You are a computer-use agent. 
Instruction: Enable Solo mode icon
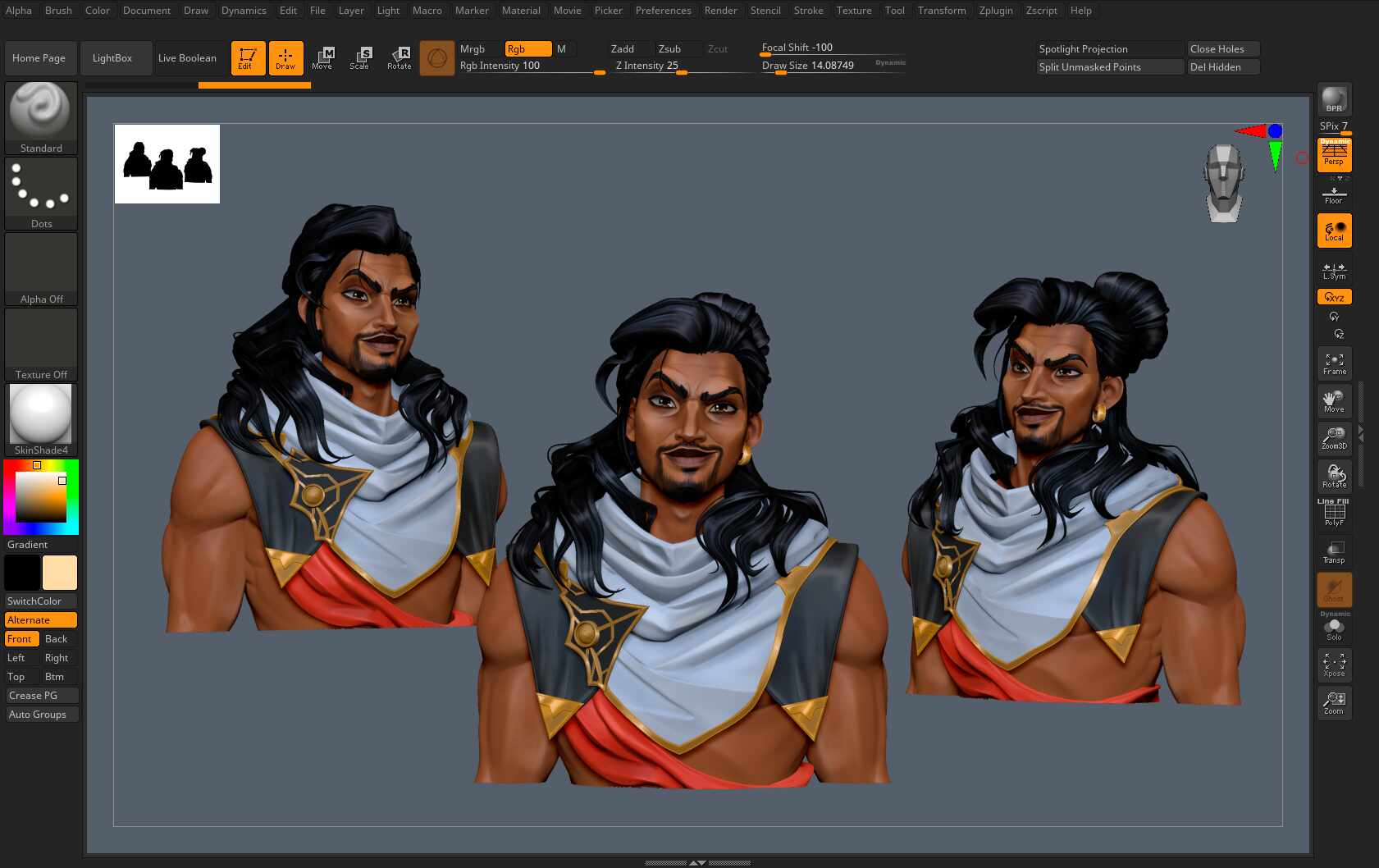1334,628
